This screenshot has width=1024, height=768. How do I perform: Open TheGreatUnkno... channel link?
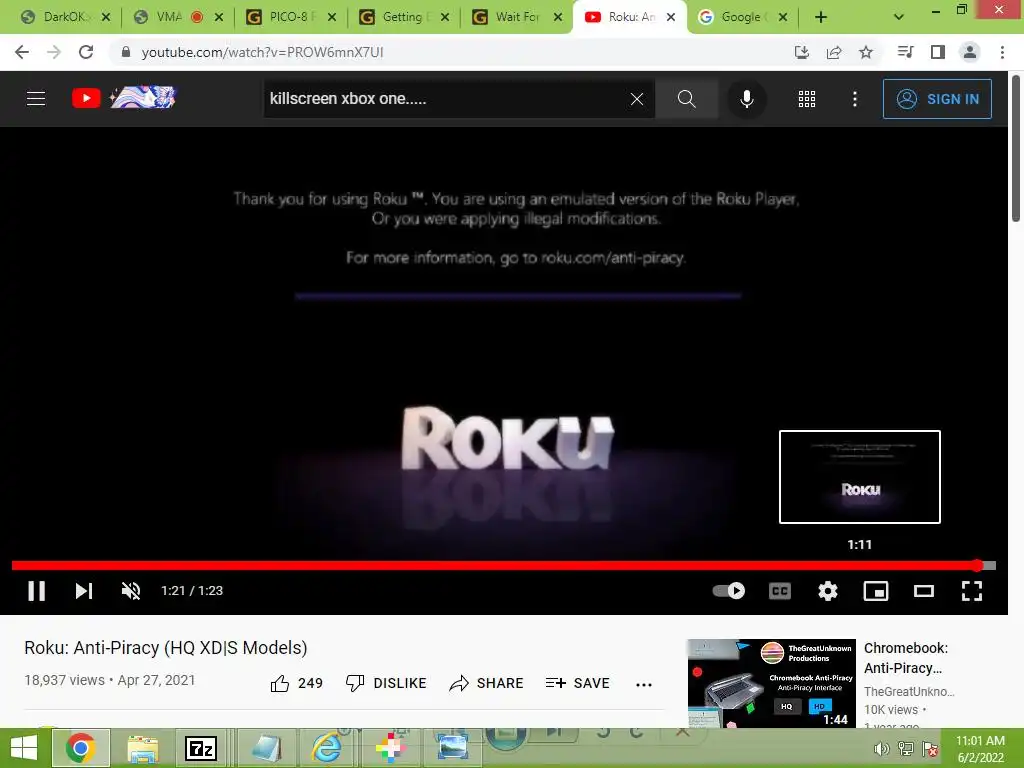point(909,691)
